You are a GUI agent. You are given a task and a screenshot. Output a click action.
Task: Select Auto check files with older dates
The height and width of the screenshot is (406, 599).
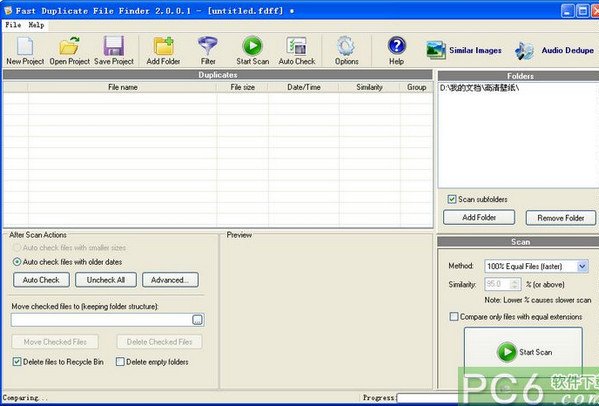coord(17,262)
